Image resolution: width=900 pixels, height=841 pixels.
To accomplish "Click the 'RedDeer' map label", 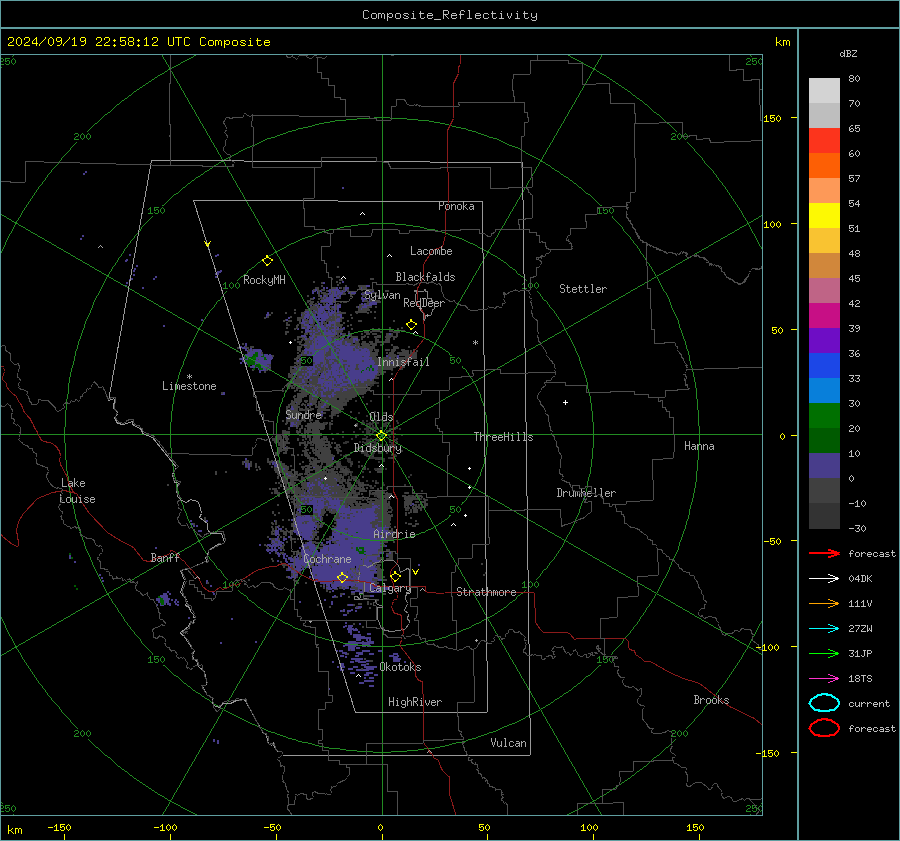I will coord(424,303).
